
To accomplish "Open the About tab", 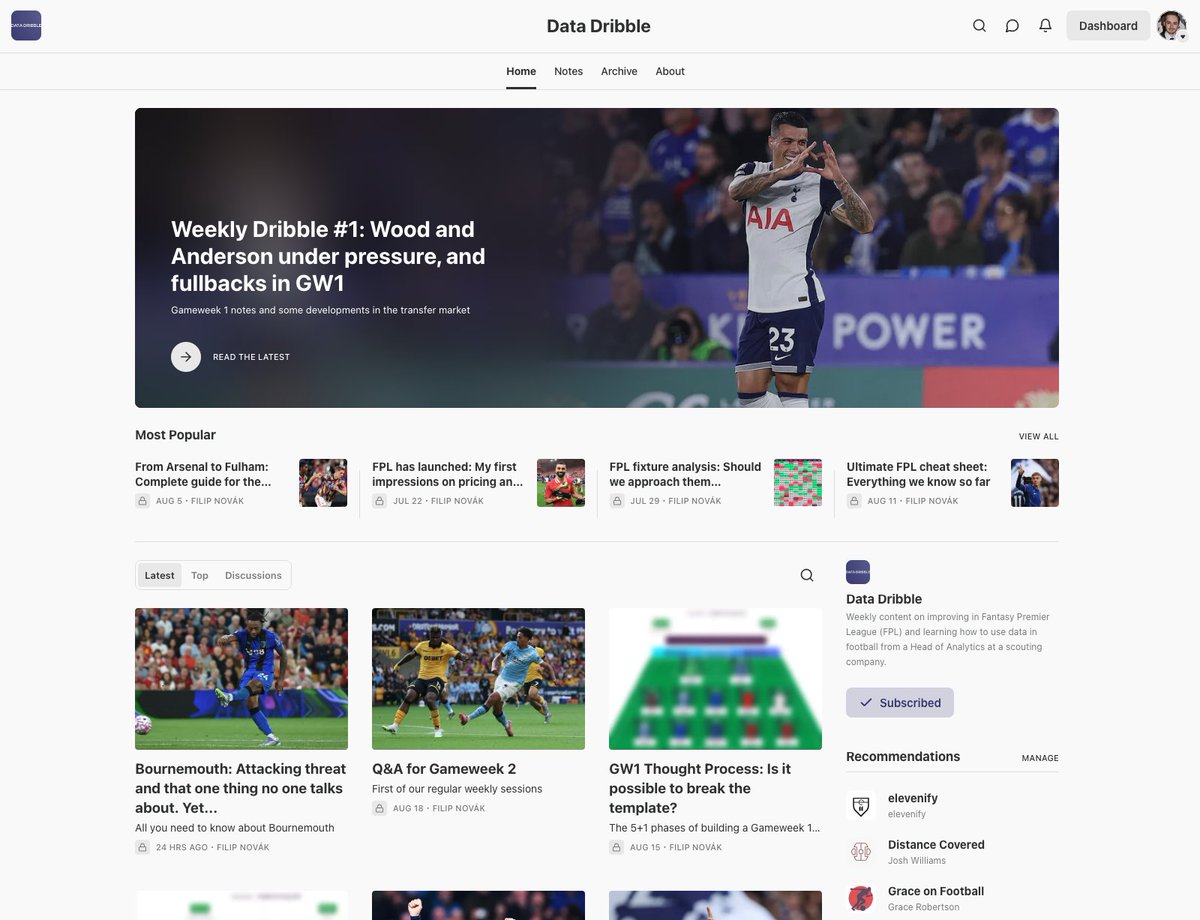I will [x=670, y=71].
